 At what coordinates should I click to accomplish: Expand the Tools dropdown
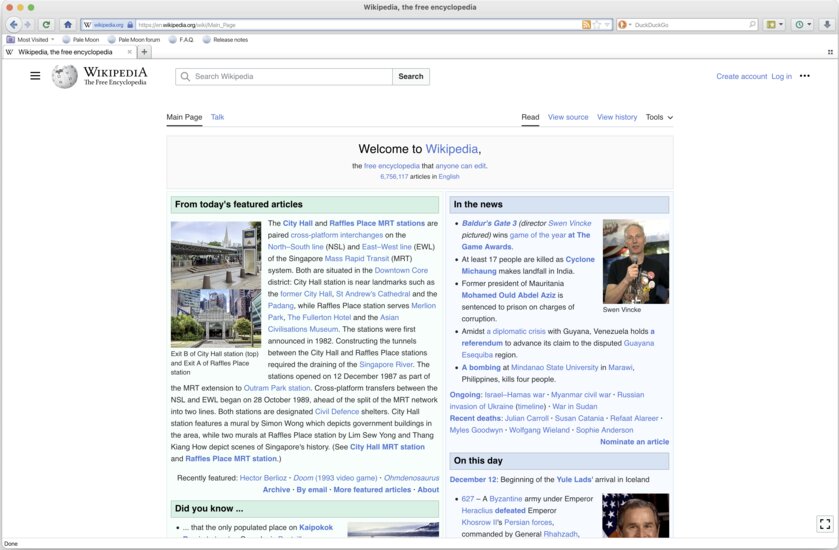pyautogui.click(x=659, y=117)
